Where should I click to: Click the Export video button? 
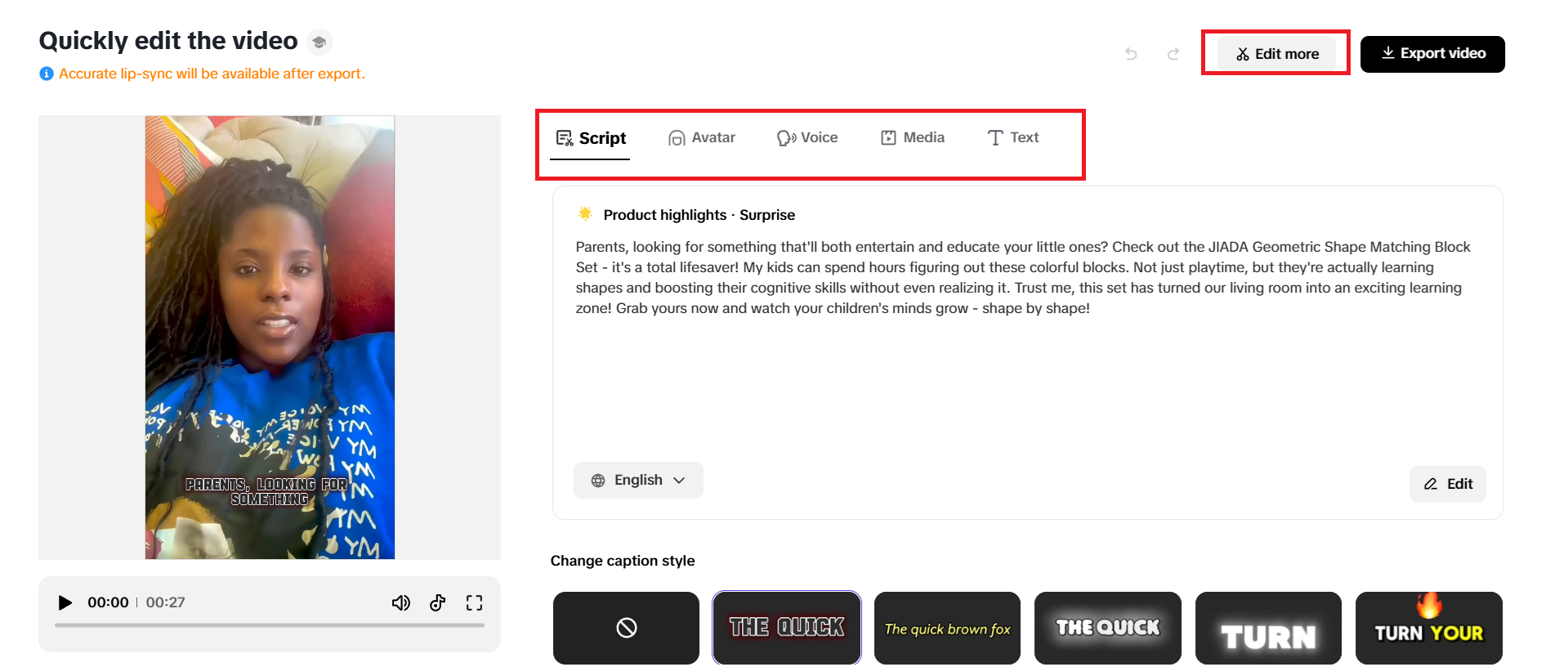(1432, 53)
